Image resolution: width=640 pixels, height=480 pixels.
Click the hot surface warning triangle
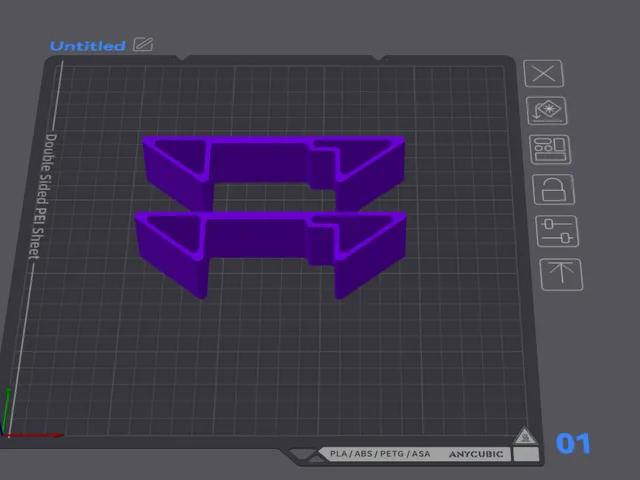tap(525, 436)
